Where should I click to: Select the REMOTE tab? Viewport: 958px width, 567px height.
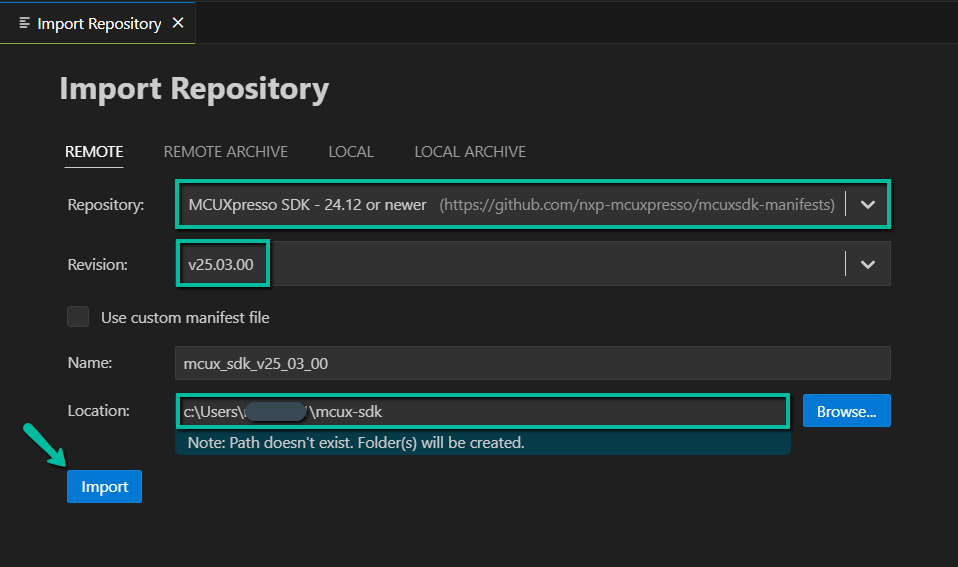click(94, 152)
